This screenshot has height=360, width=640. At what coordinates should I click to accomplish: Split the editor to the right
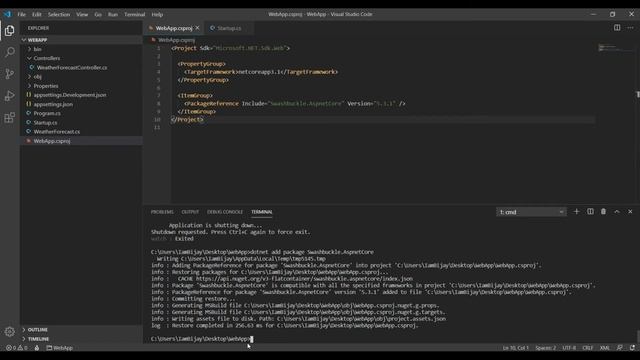[617, 28]
